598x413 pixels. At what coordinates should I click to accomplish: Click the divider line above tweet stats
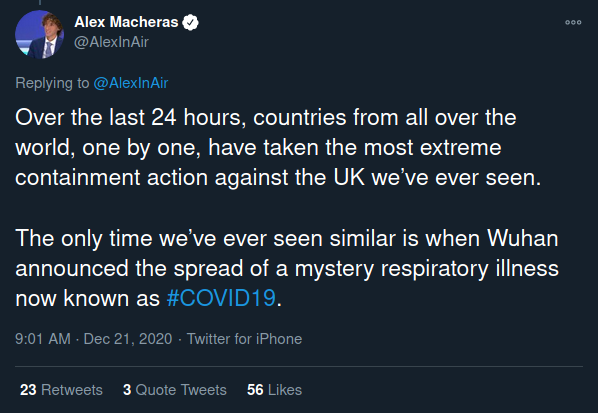pyautogui.click(x=299, y=366)
